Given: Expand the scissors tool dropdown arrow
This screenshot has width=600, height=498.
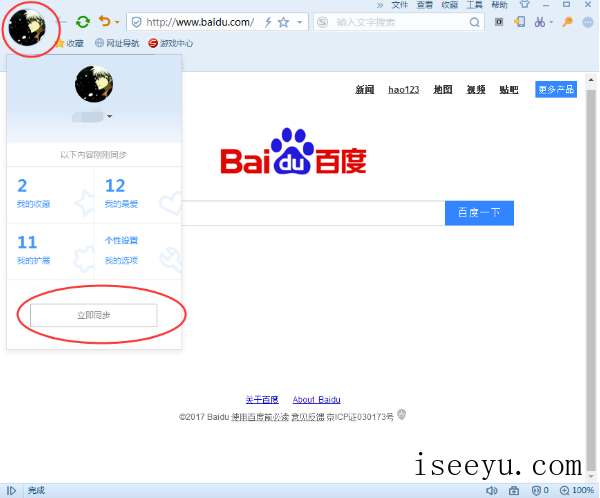Looking at the screenshot, I should pos(551,22).
